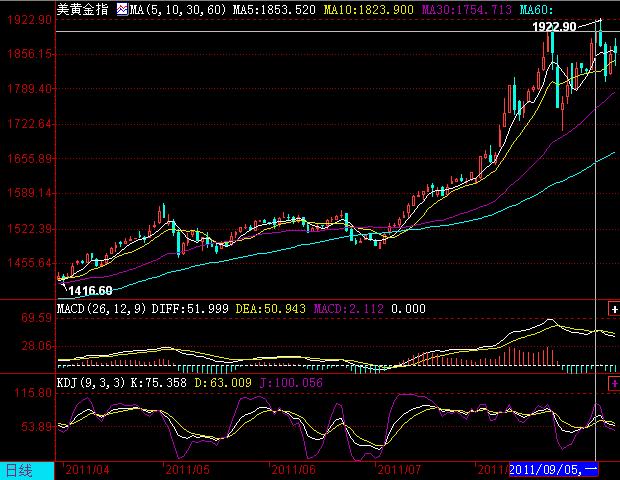This screenshot has height=480, width=620.
Task: Click the 1455.64 price axis label
Action: [30, 263]
